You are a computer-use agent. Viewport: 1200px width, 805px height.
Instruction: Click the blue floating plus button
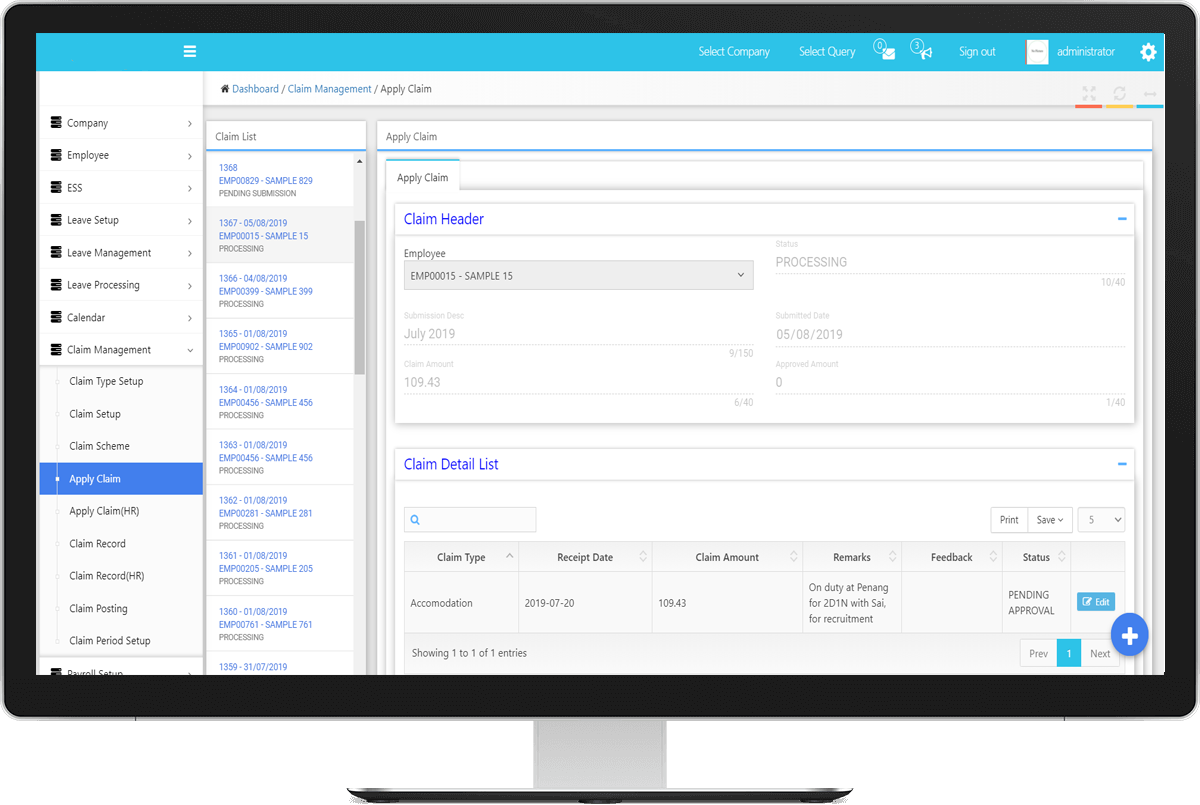(1129, 635)
